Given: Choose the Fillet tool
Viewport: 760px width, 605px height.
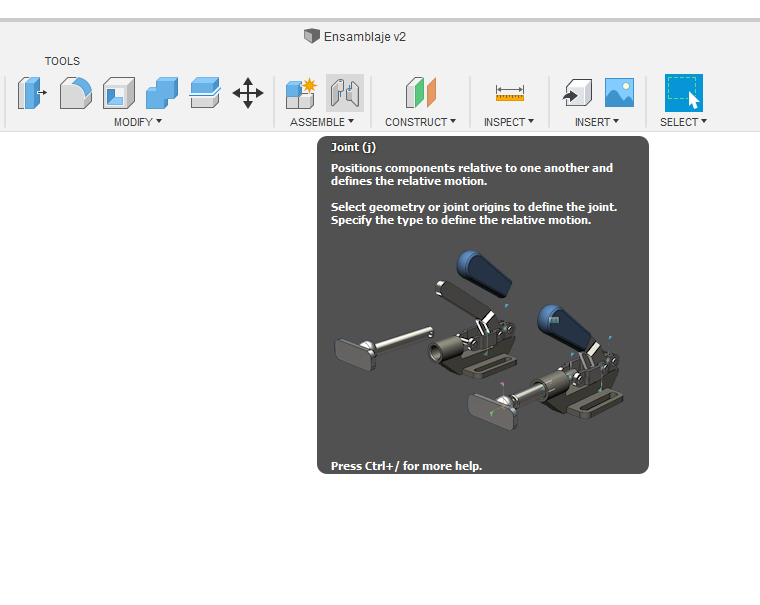Looking at the screenshot, I should coord(76,93).
